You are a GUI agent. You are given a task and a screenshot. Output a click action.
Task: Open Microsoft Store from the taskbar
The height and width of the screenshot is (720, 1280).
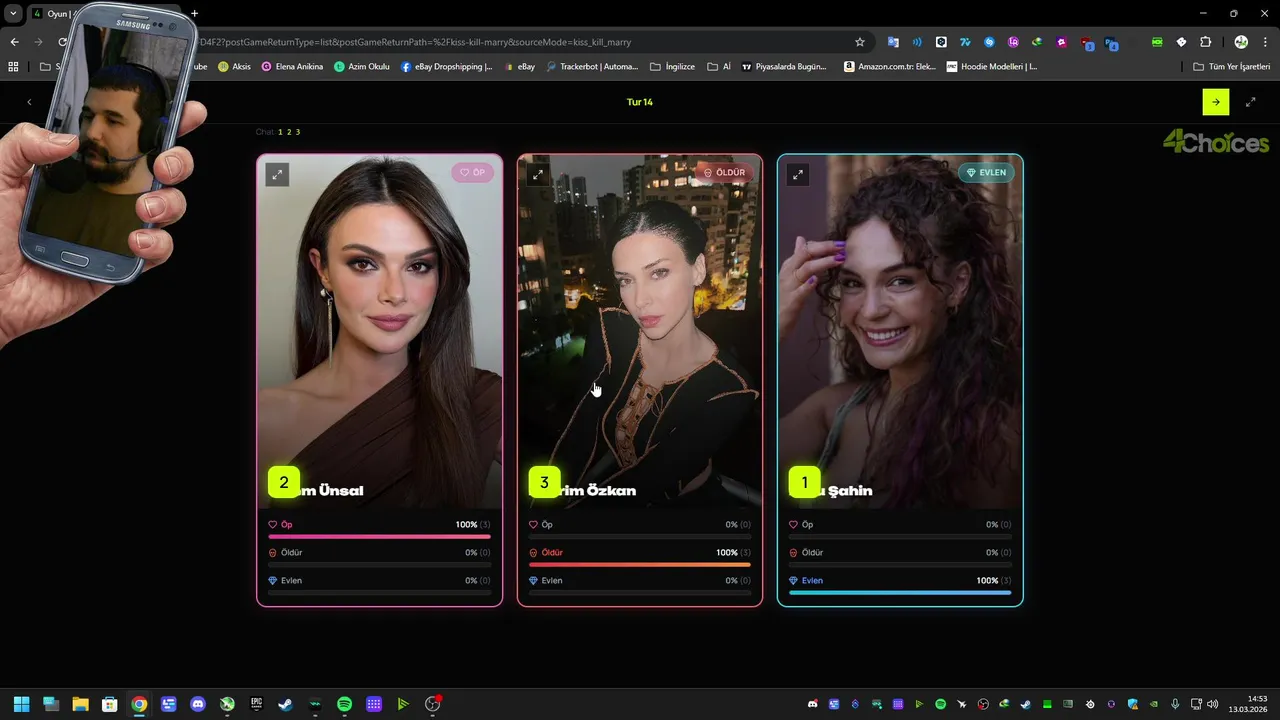(x=110, y=704)
